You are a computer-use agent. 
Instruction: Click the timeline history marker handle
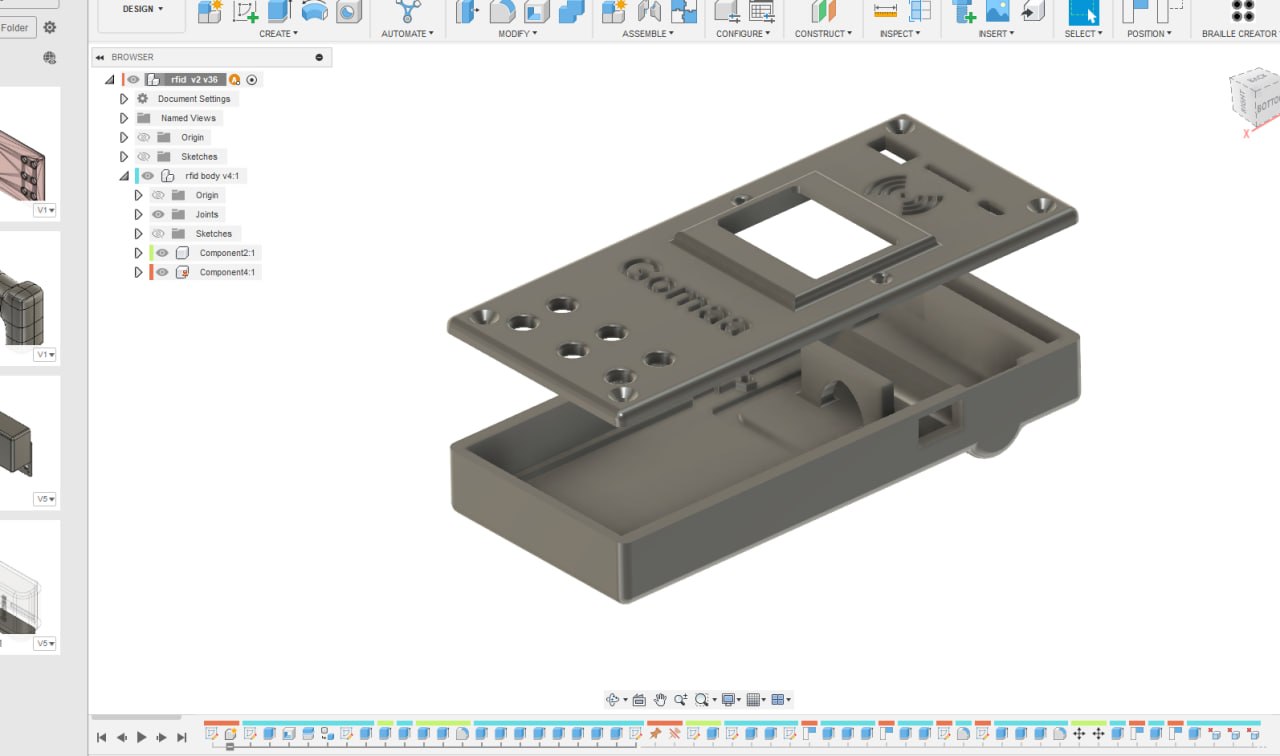(x=230, y=746)
